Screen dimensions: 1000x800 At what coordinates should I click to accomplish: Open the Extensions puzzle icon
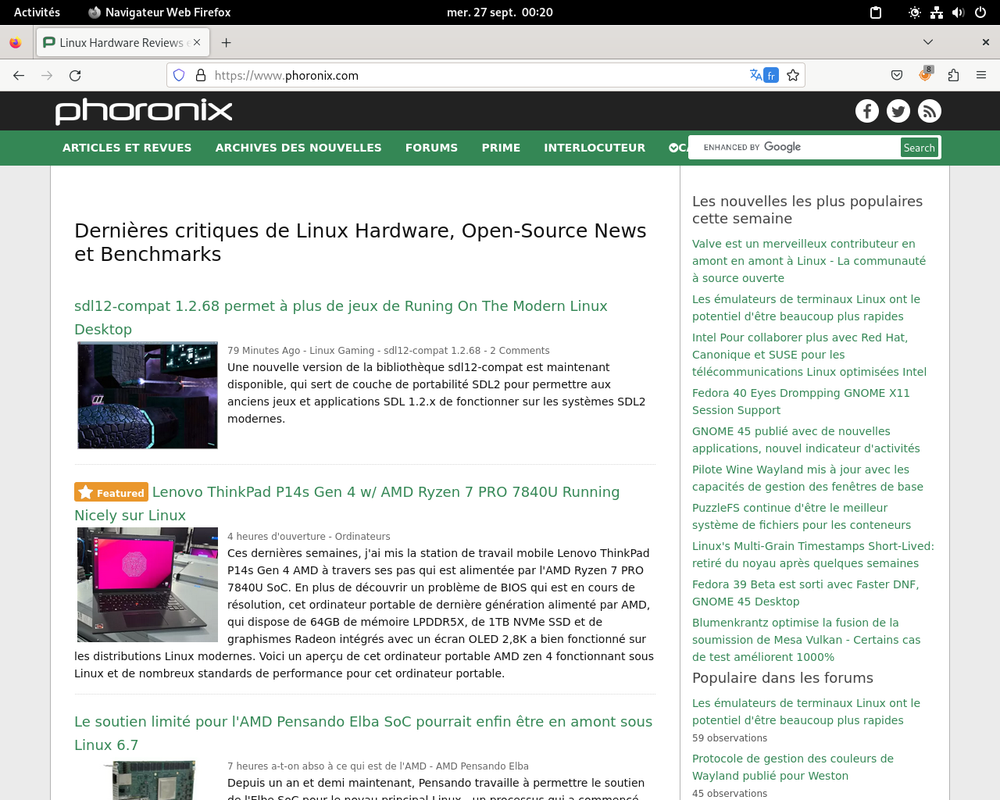pyautogui.click(x=953, y=75)
